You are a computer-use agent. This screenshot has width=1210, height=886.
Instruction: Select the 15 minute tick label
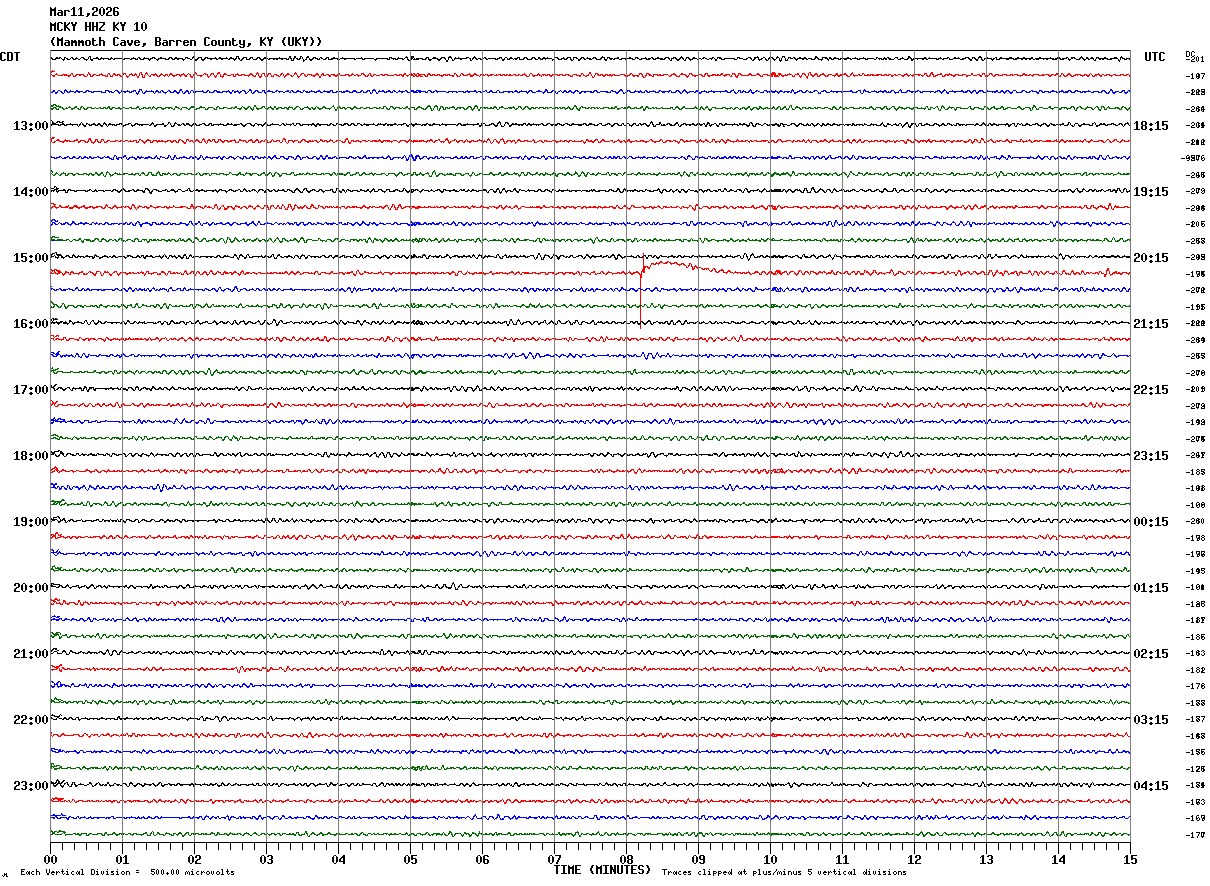coord(1129,859)
